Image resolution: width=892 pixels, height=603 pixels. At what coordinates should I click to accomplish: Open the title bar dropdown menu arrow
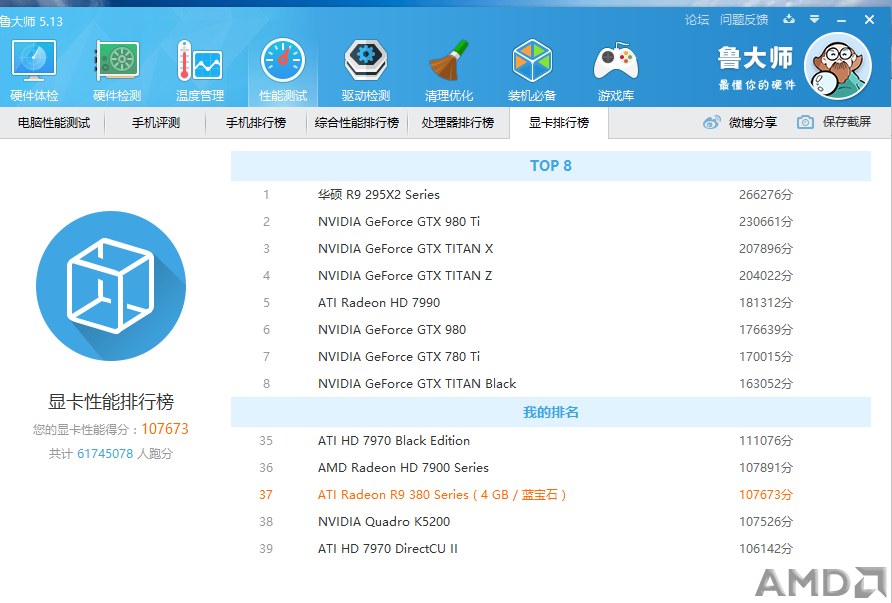coord(815,19)
